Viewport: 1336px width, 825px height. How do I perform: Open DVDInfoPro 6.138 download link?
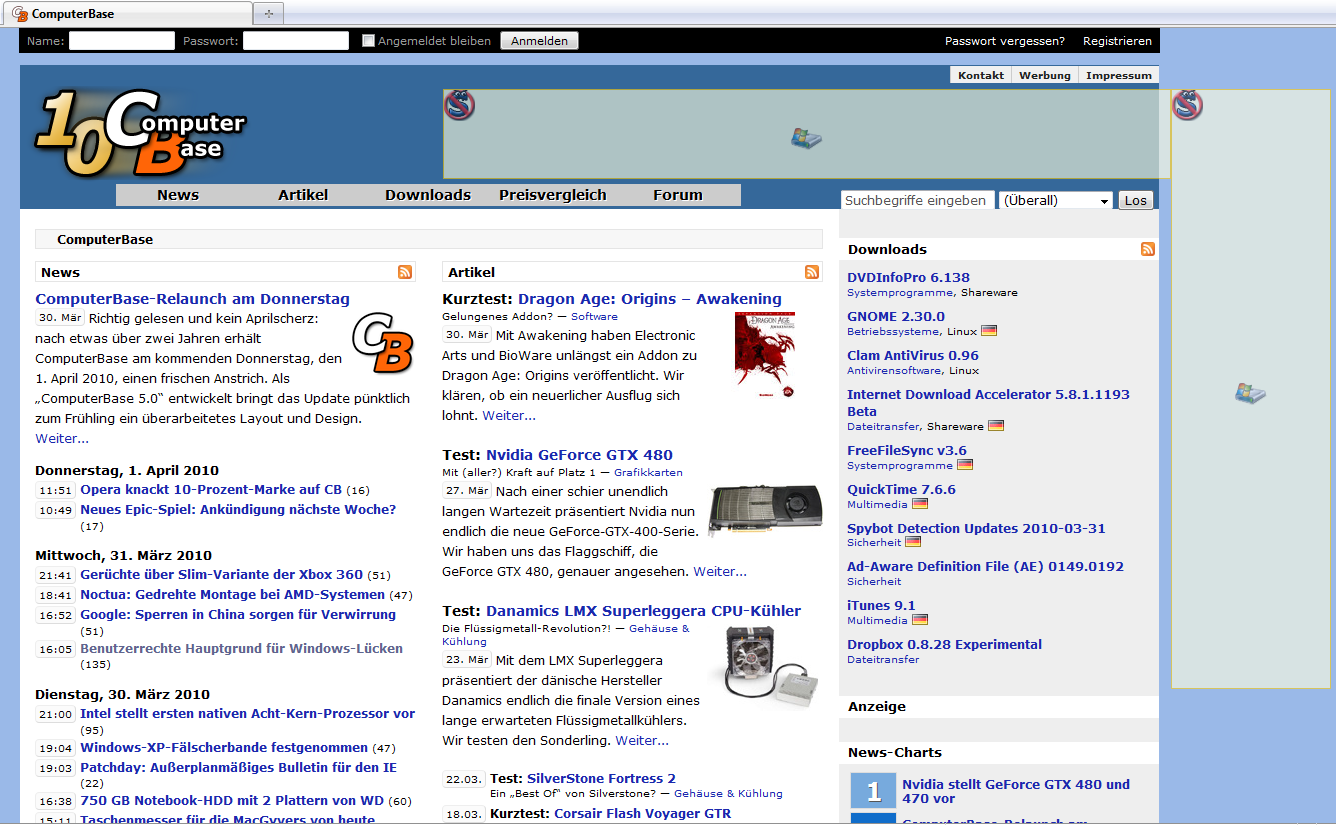tap(908, 278)
